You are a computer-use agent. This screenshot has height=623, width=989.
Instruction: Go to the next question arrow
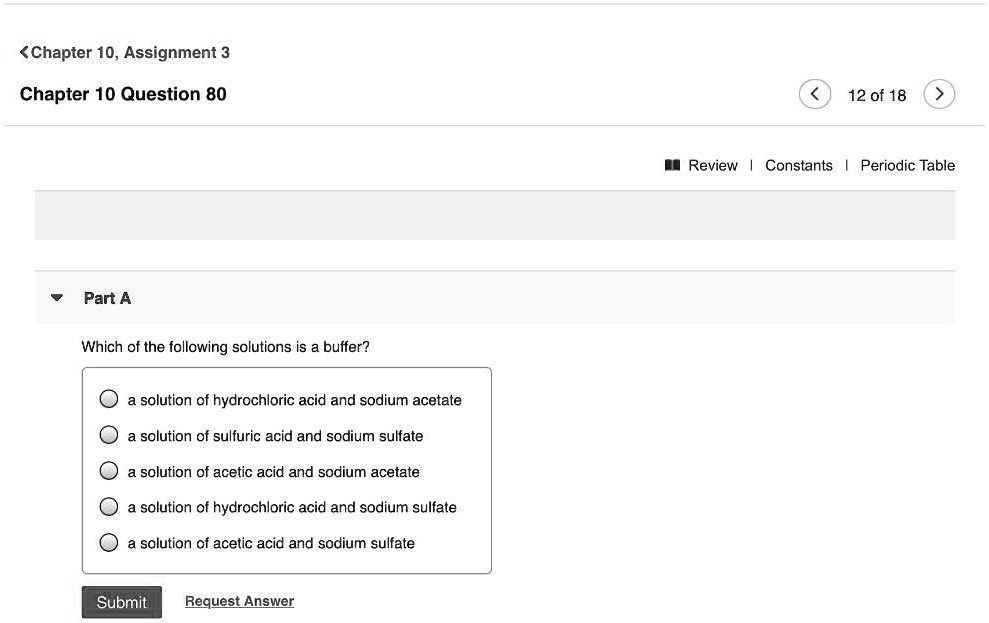coord(939,95)
